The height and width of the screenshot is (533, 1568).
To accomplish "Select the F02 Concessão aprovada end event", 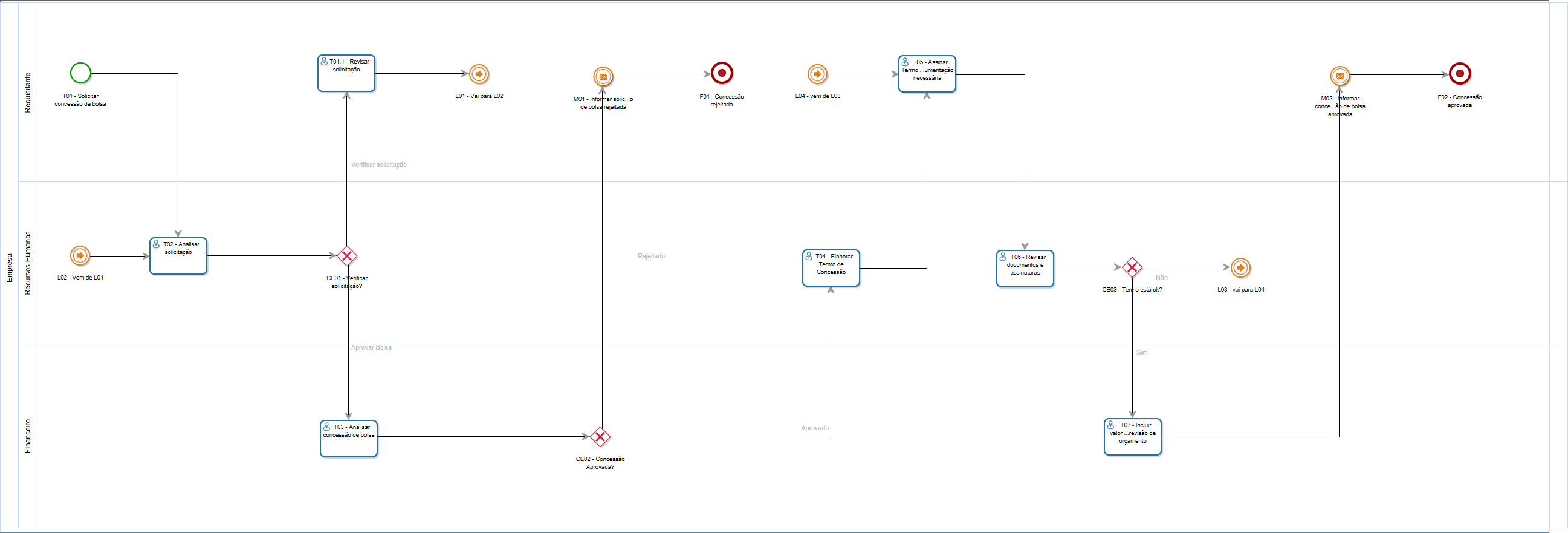I will (1460, 74).
